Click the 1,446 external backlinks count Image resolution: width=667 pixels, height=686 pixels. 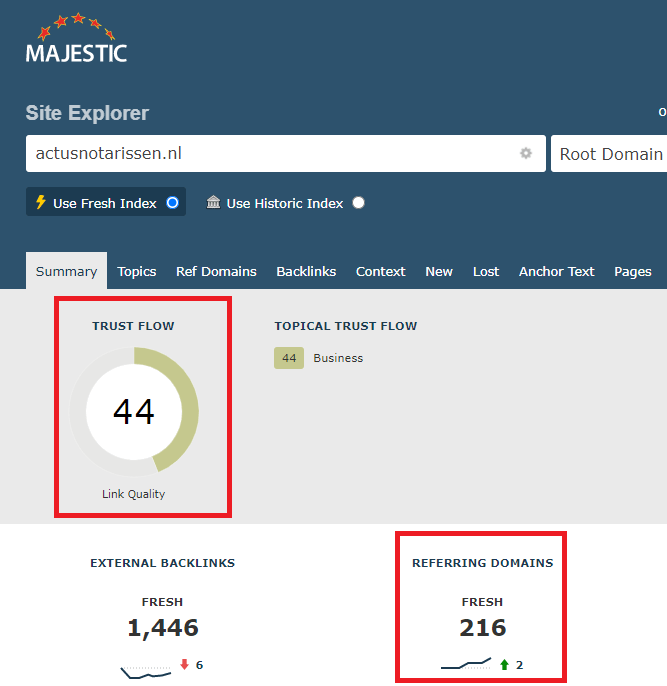[163, 628]
